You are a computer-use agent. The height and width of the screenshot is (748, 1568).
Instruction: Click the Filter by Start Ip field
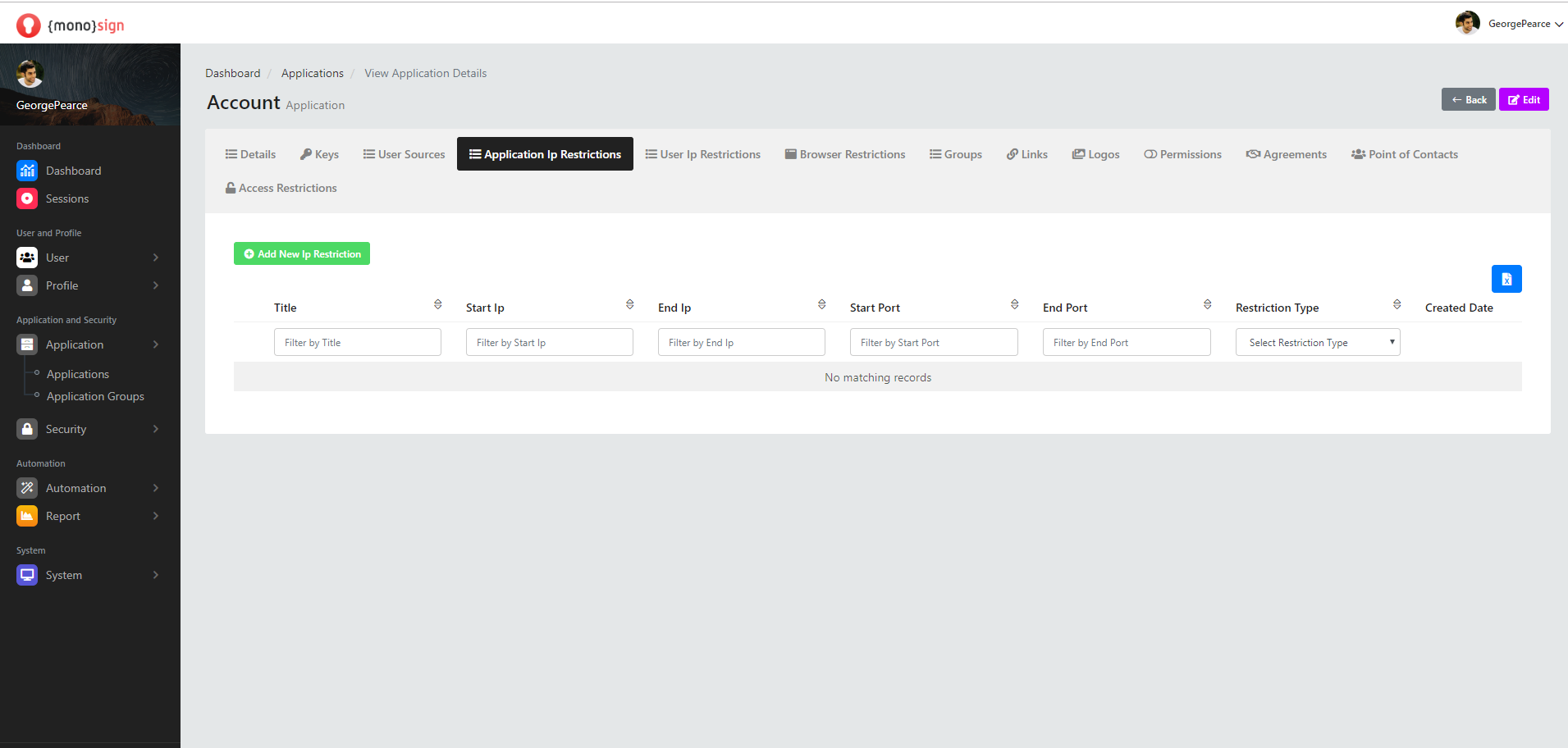pyautogui.click(x=550, y=342)
